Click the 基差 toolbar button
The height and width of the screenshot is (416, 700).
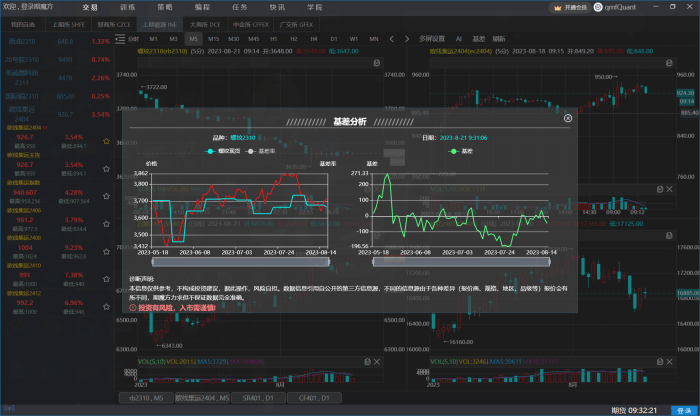(x=479, y=37)
